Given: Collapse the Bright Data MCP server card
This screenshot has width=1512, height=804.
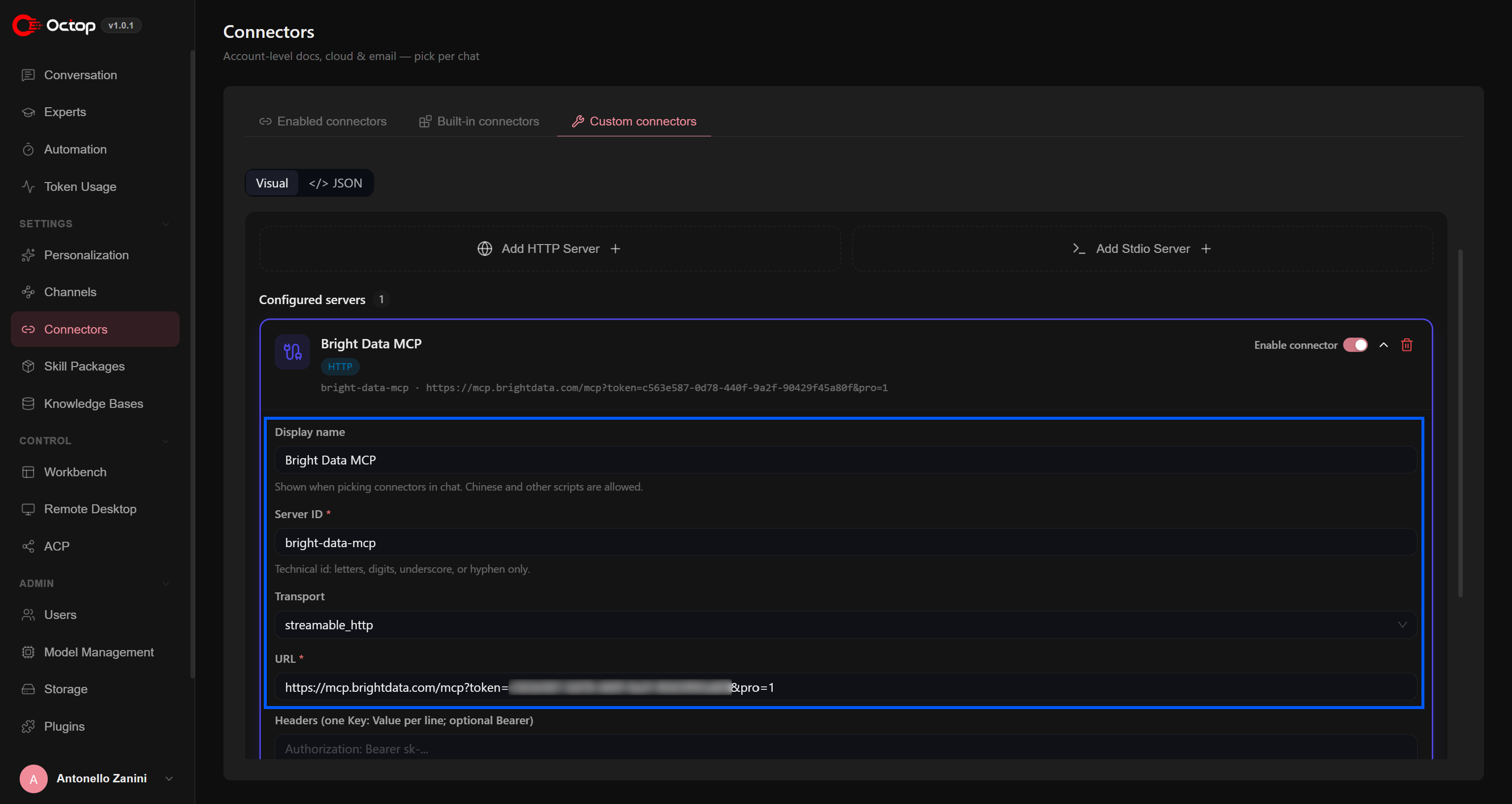Looking at the screenshot, I should (1384, 345).
